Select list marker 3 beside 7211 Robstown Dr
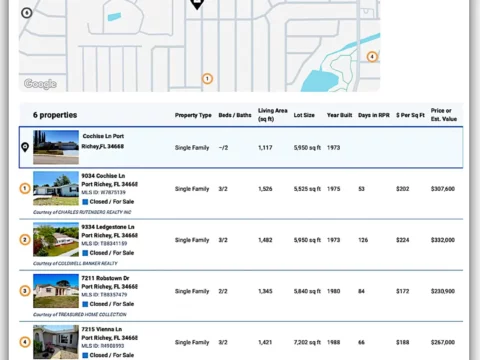The image size is (480, 360). [x=25, y=291]
